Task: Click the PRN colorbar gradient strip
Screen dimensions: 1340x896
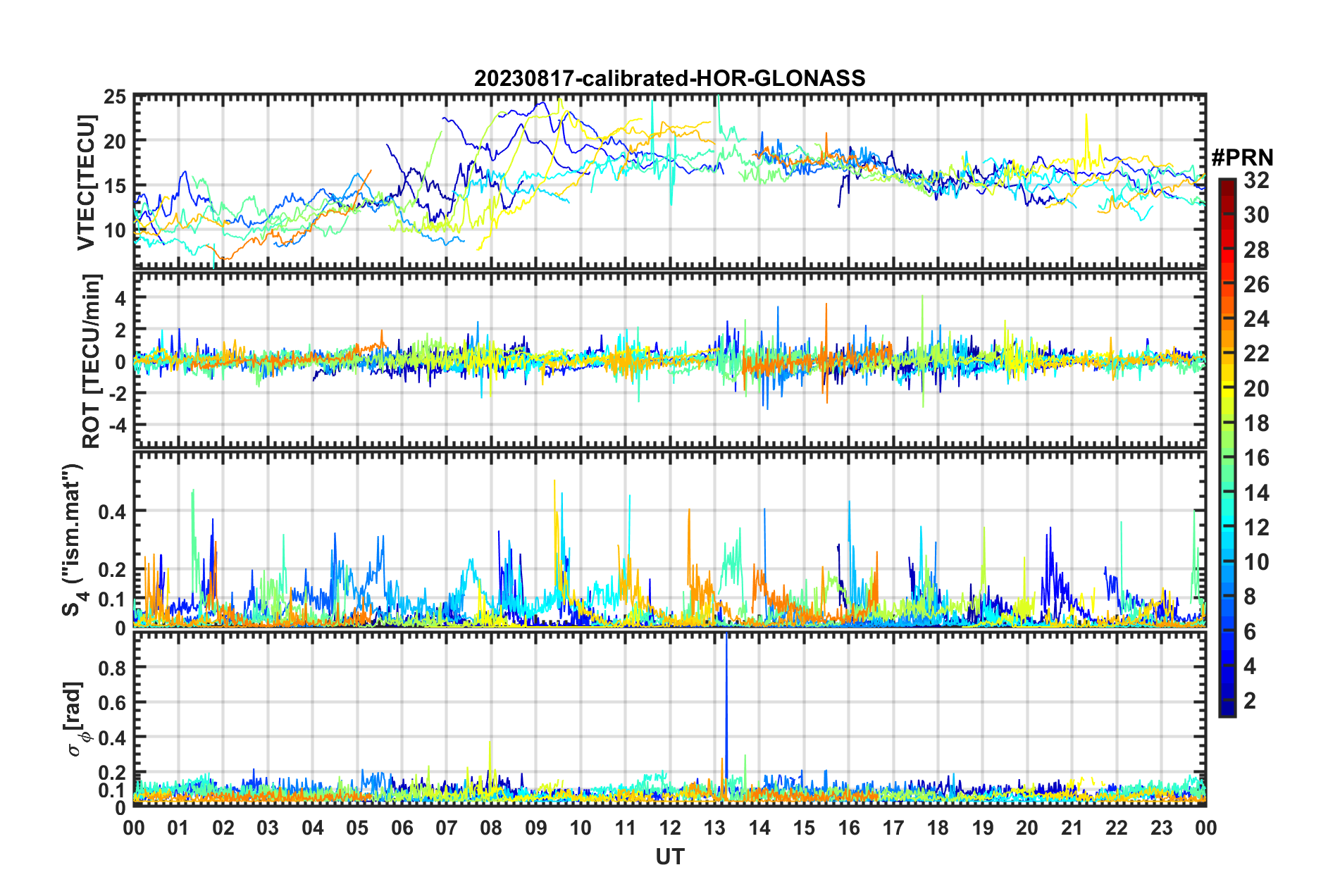Action: point(1227,447)
